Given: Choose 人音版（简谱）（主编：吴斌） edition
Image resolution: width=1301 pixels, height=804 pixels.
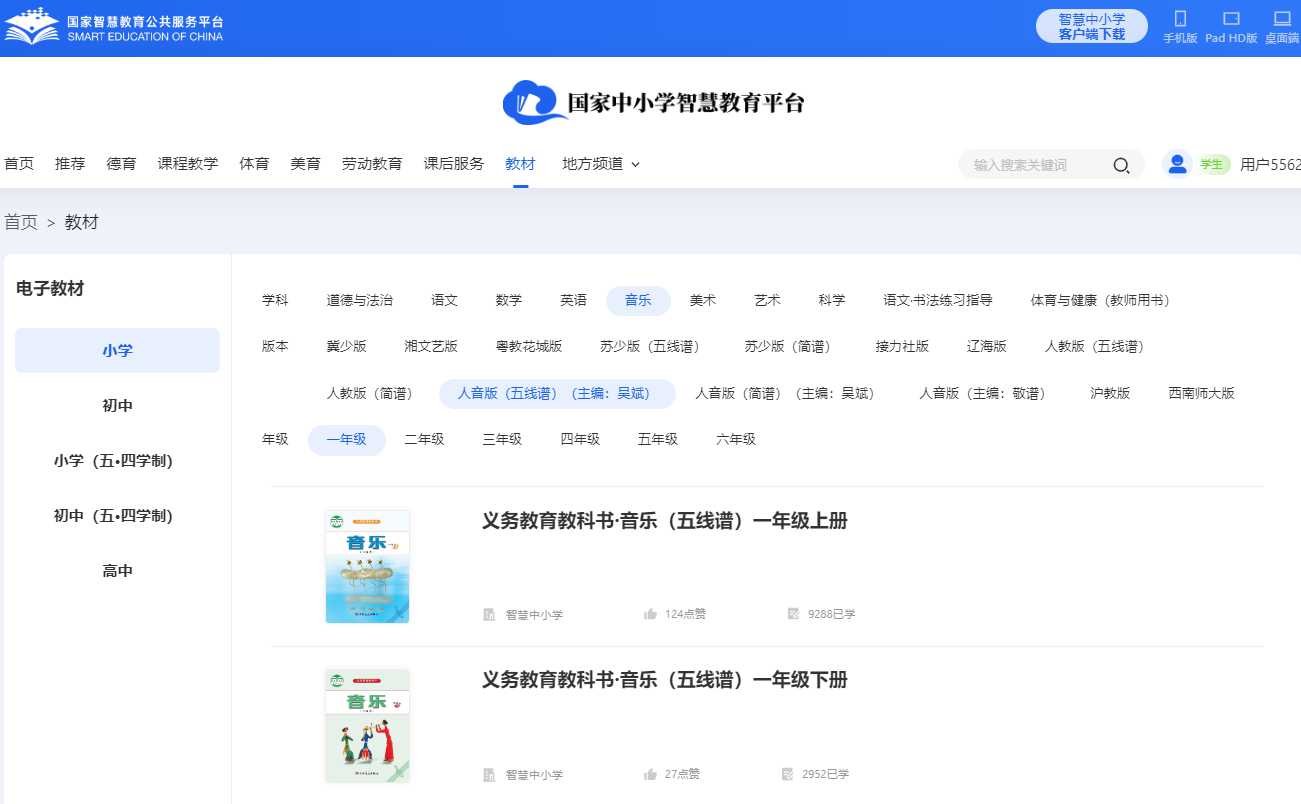Looking at the screenshot, I should [787, 393].
